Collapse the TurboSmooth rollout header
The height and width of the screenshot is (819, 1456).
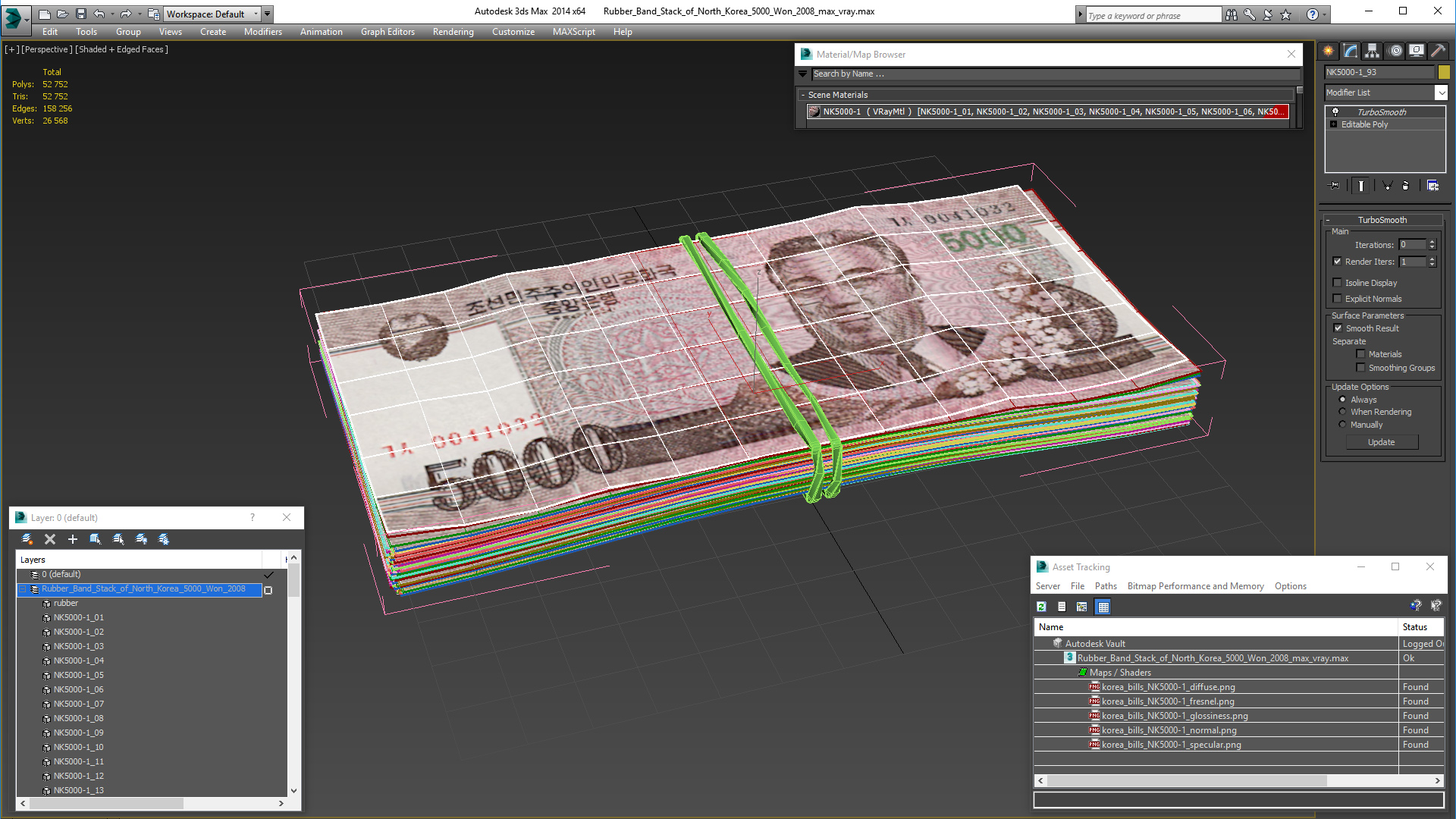[x=1382, y=220]
